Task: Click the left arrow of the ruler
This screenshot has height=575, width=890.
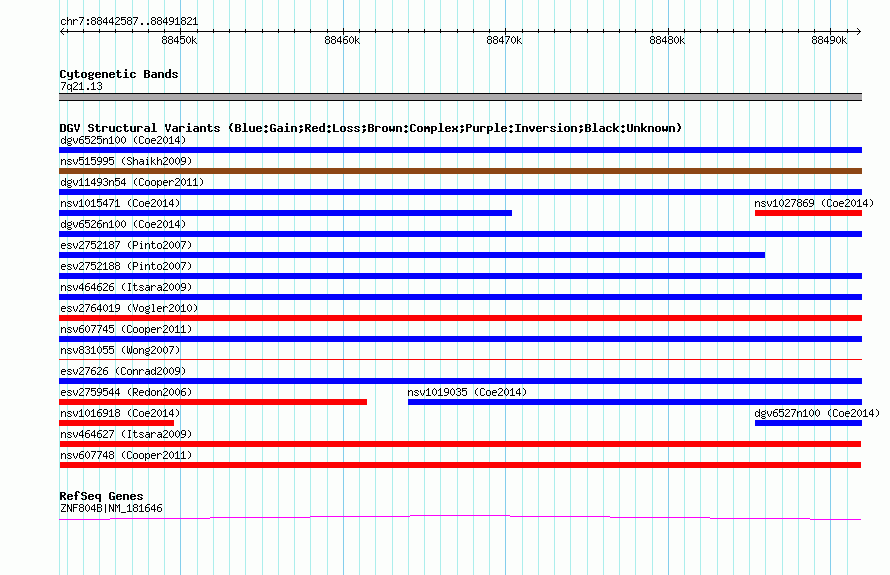Action: point(62,32)
